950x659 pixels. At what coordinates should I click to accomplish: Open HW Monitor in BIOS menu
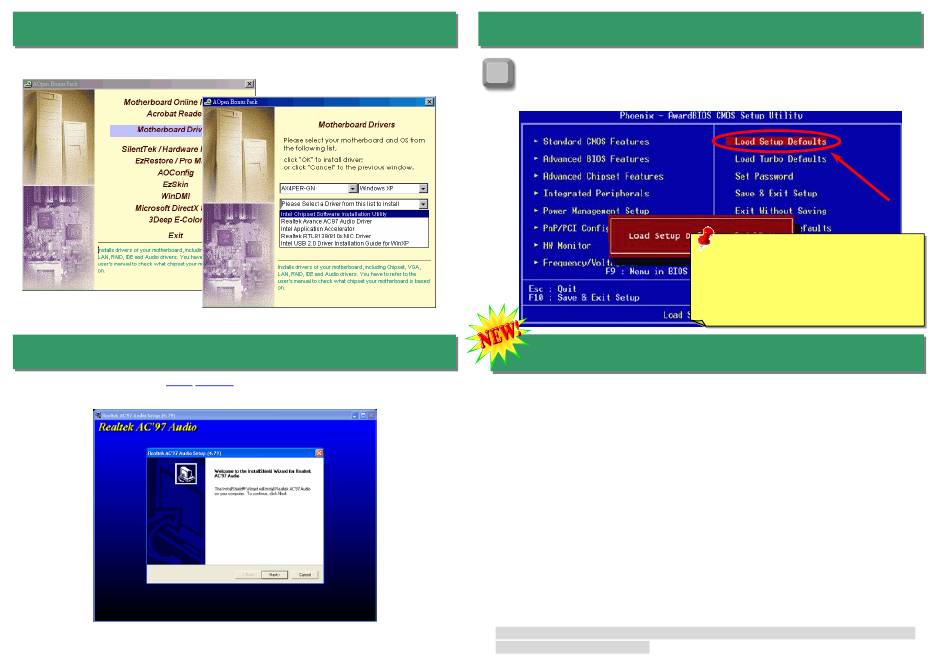pyautogui.click(x=566, y=245)
